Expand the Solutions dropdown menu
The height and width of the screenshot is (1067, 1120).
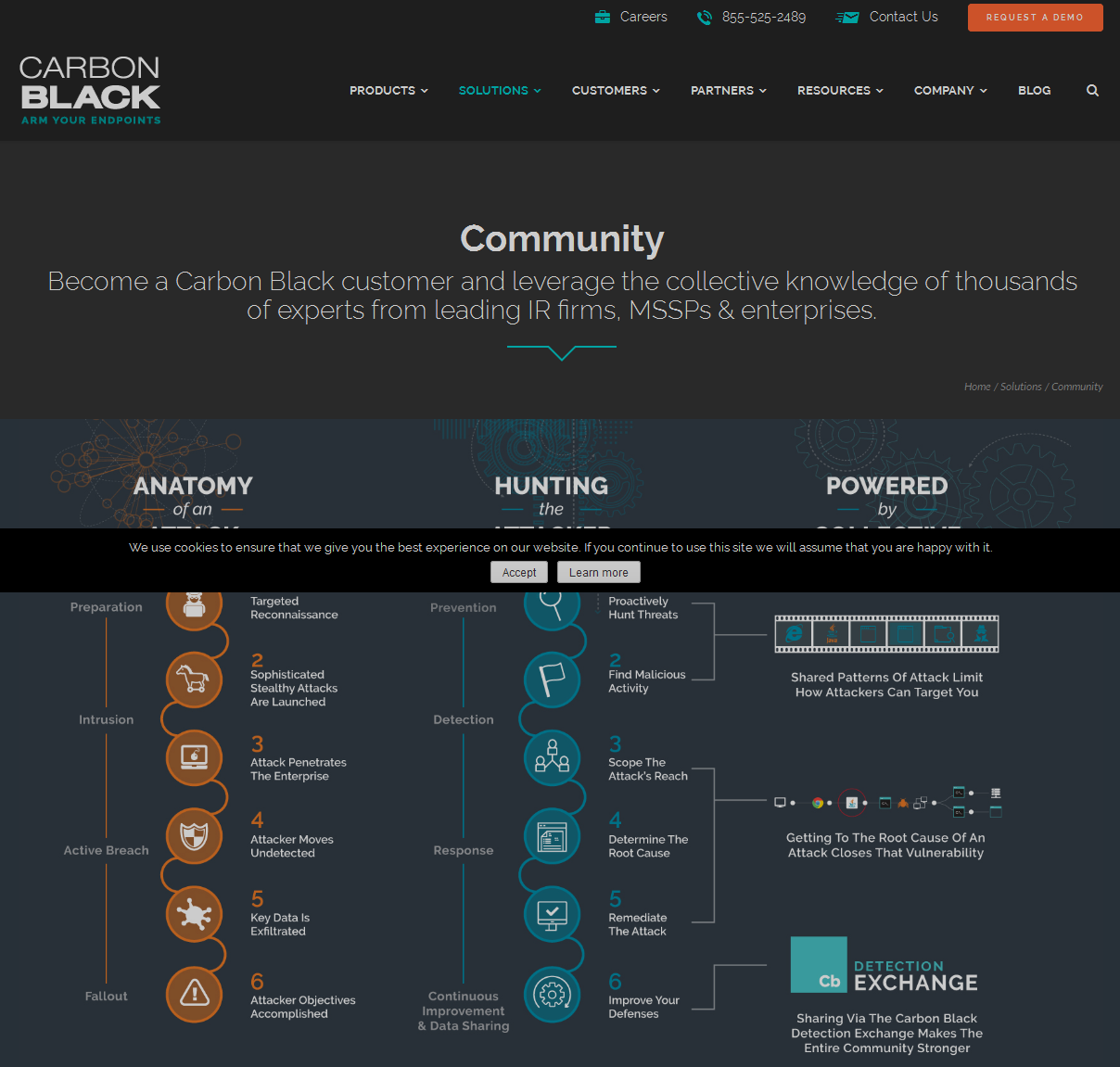coord(500,91)
